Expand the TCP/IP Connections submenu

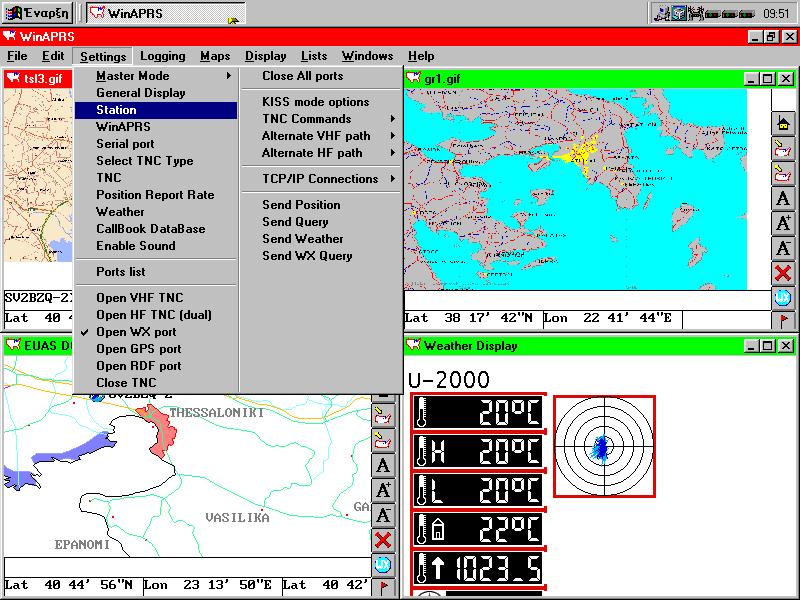point(320,179)
